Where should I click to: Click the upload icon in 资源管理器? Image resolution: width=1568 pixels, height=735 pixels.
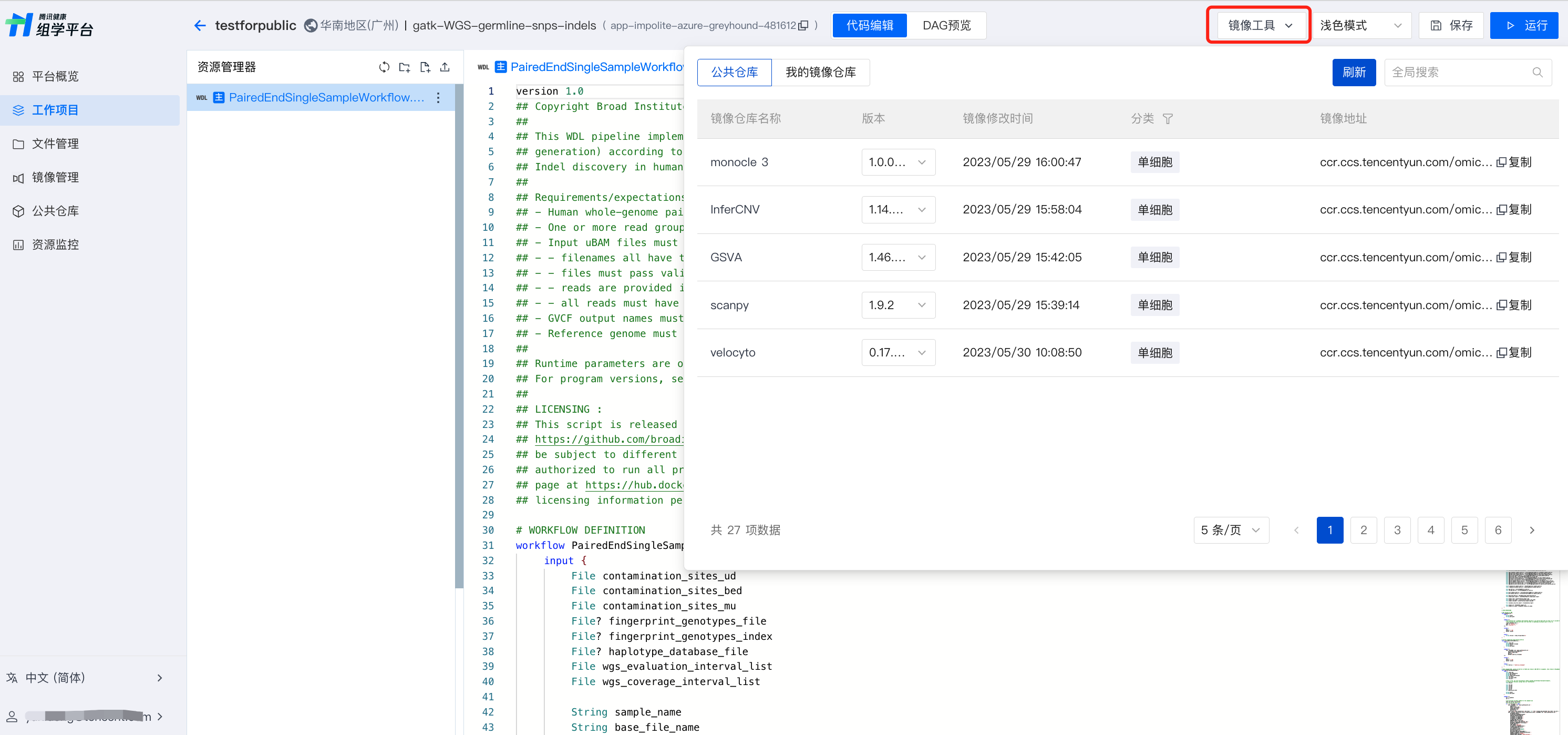coord(445,67)
